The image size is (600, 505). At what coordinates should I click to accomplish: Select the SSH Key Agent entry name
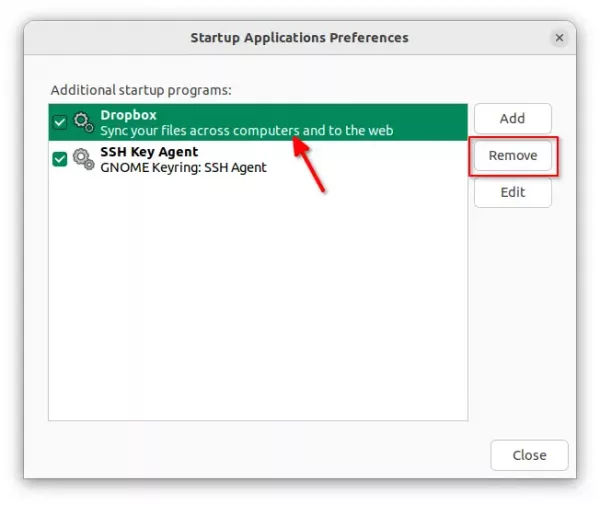click(149, 152)
